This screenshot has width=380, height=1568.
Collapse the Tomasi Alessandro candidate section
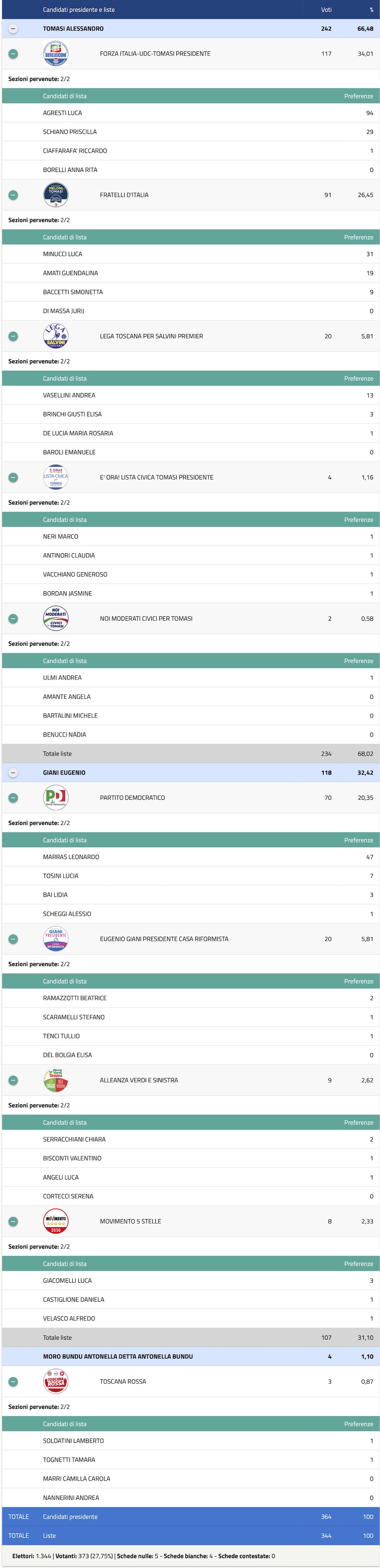pos(13,29)
